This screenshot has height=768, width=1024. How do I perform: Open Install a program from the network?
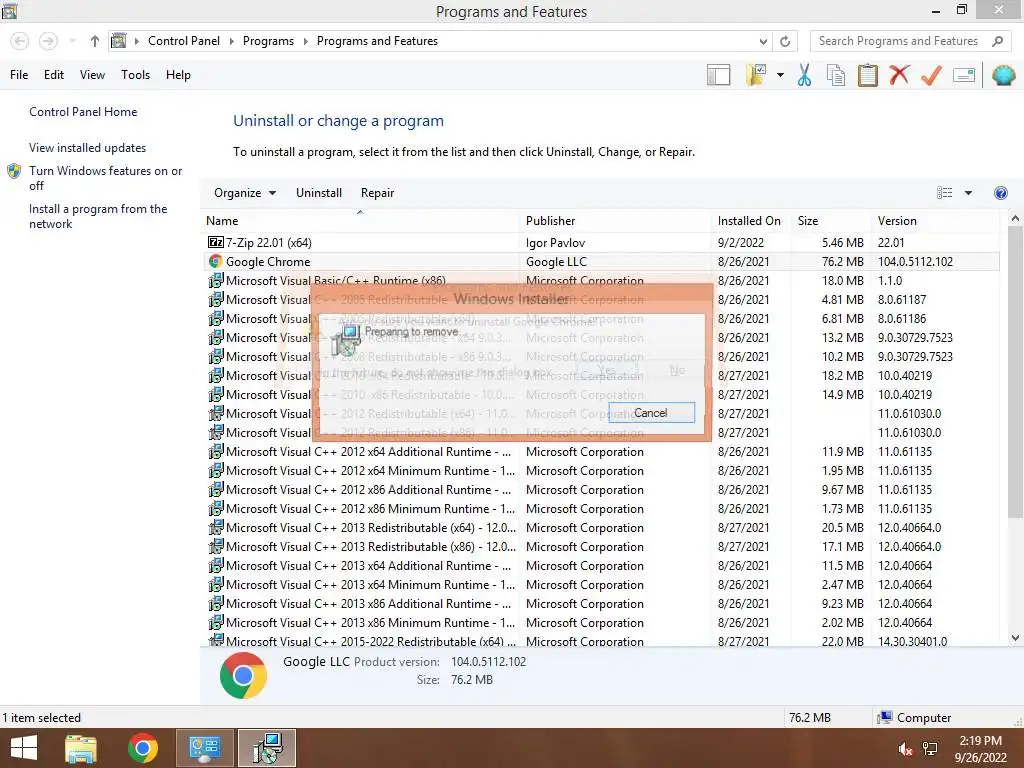(98, 216)
